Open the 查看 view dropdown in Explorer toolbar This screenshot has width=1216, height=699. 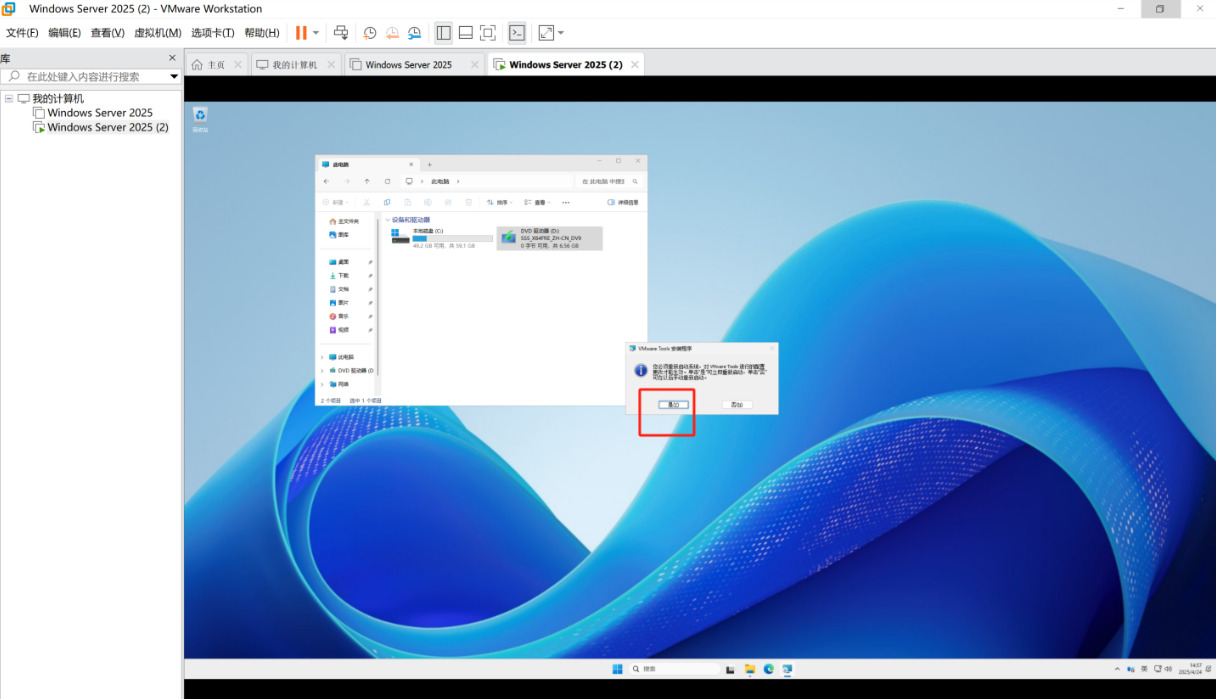pyautogui.click(x=538, y=202)
